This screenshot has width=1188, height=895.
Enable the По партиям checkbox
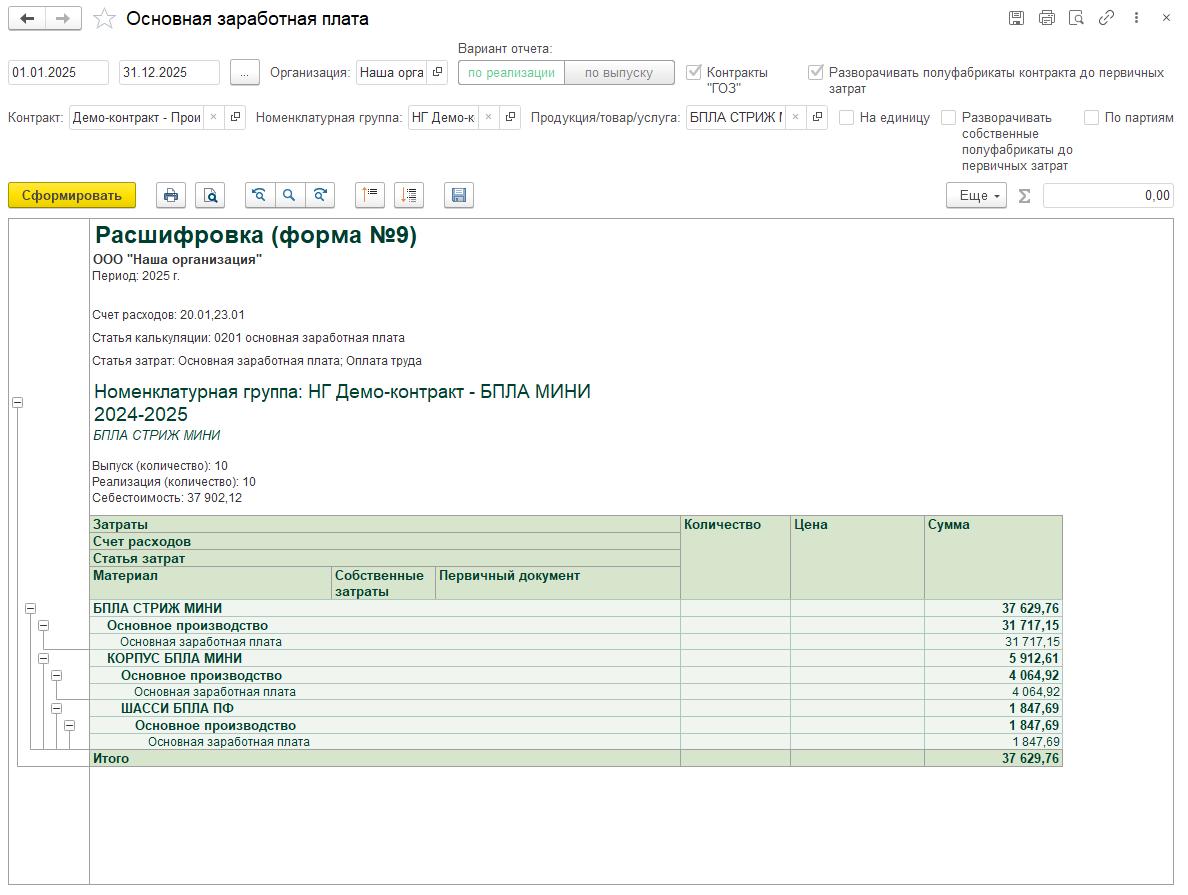pyautogui.click(x=1092, y=117)
